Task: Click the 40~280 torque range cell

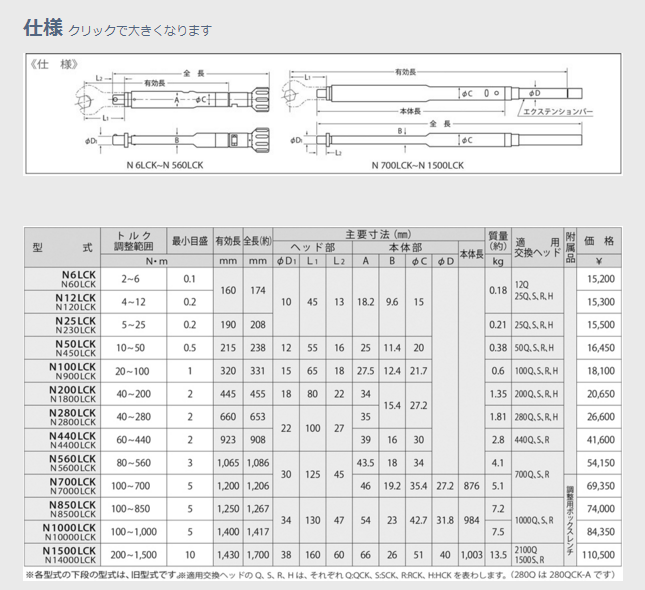Action: [134, 418]
